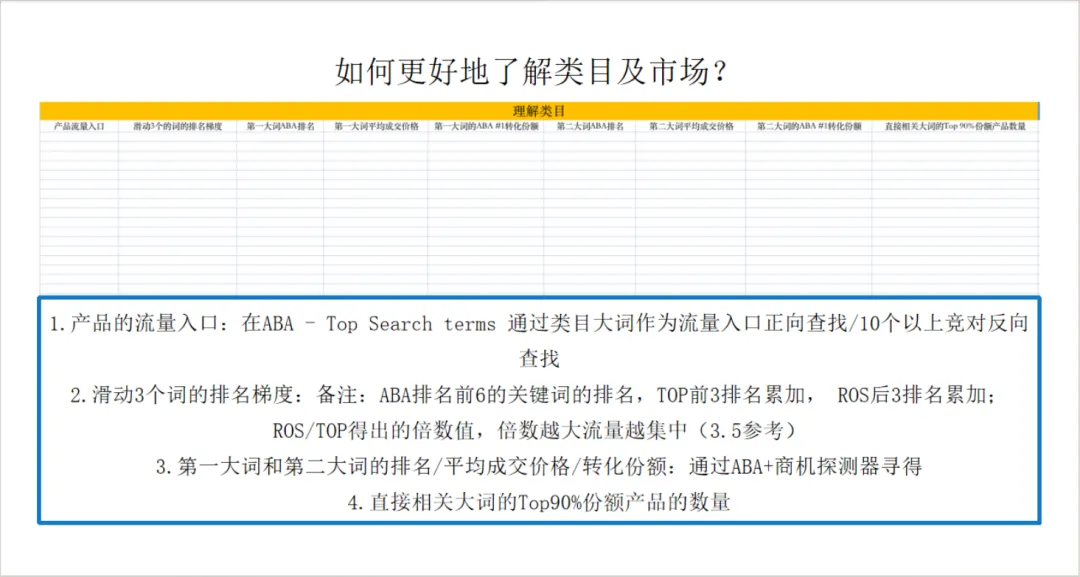Click the 第二大词的ABA #1转化份额 header

pos(809,127)
